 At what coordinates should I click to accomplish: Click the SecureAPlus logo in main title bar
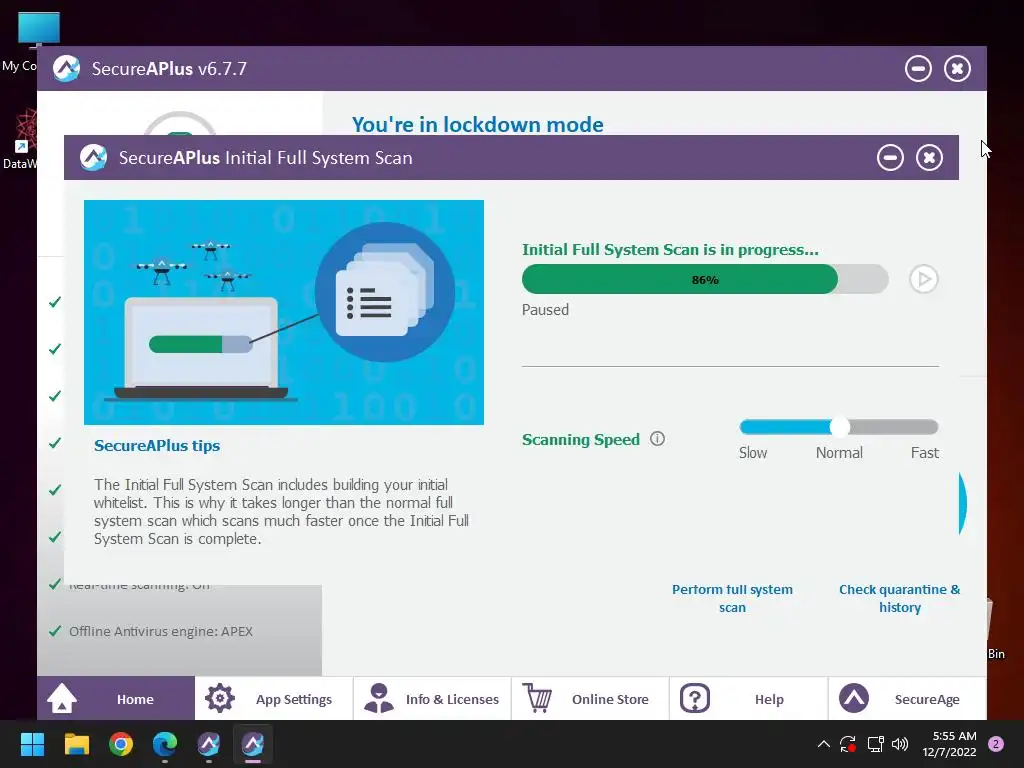66,69
